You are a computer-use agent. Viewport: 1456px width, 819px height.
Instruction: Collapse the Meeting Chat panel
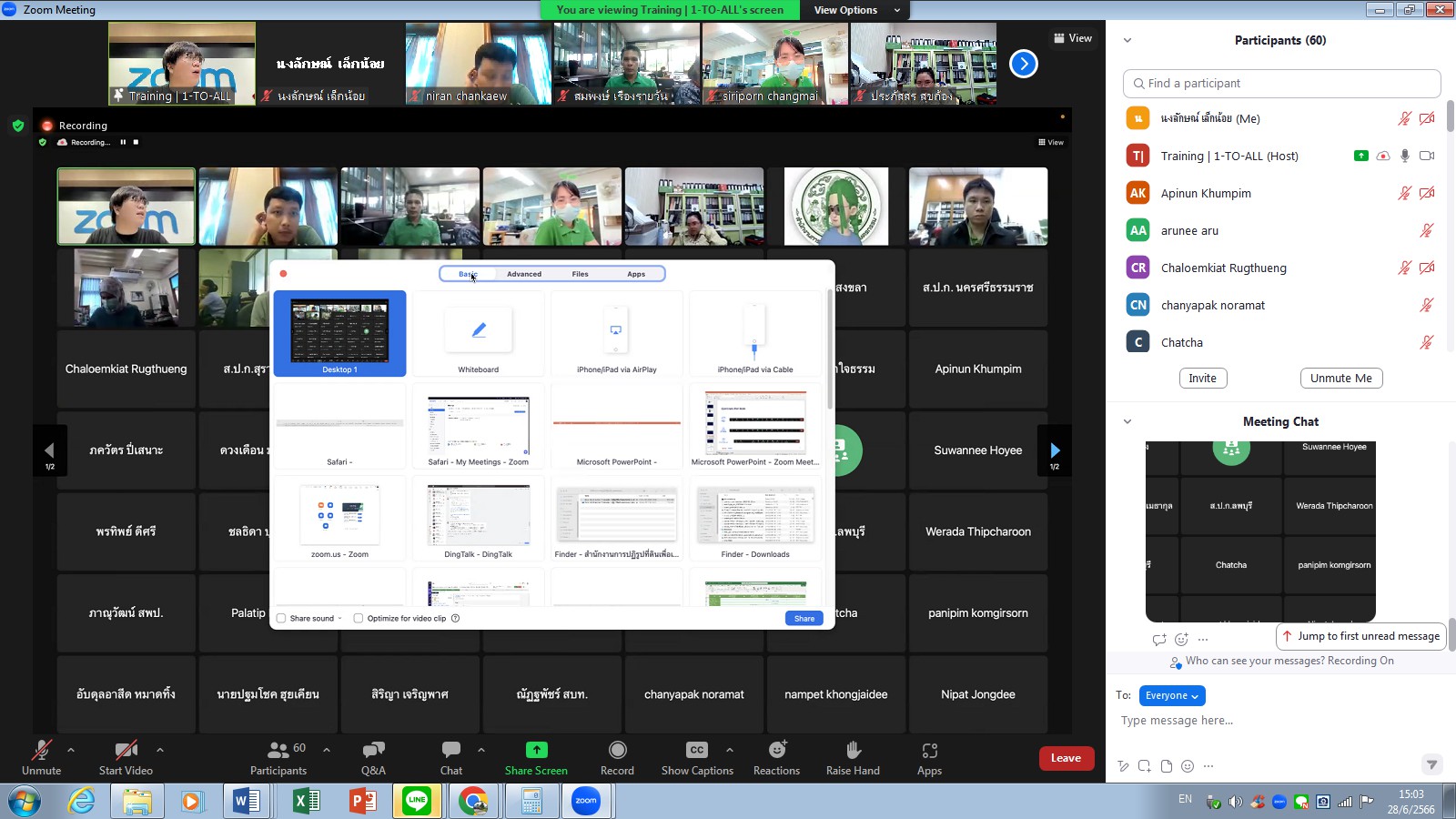point(1127,421)
